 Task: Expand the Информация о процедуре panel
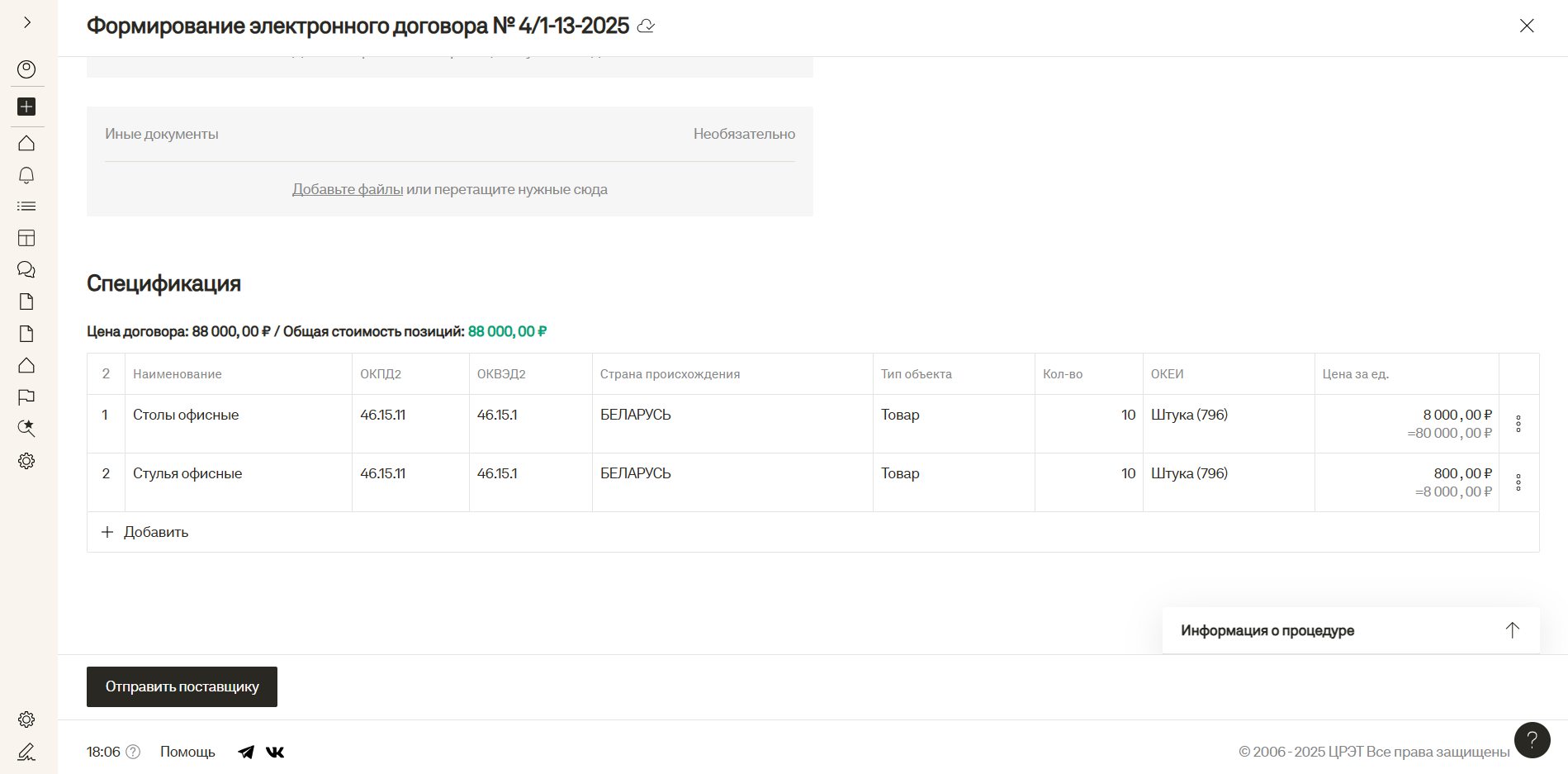pyautogui.click(x=1512, y=630)
